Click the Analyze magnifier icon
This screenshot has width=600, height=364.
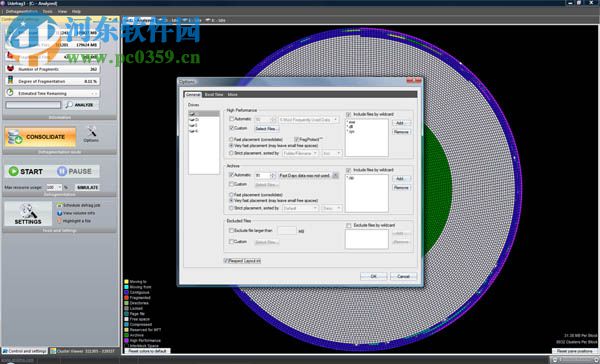[x=69, y=104]
